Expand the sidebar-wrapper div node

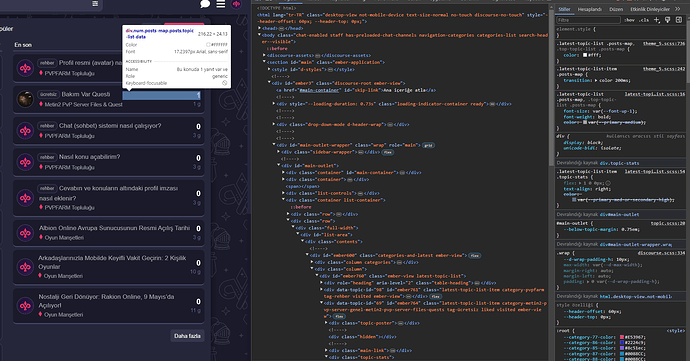pyautogui.click(x=279, y=152)
